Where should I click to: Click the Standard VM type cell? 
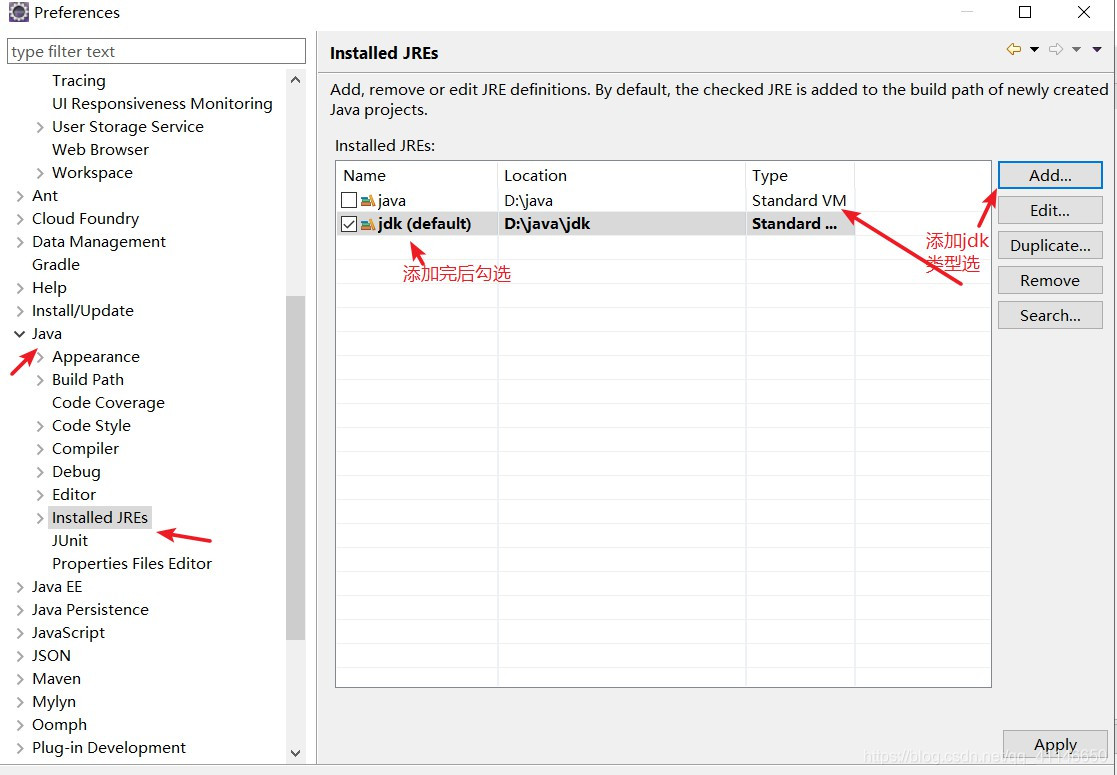[x=799, y=201]
